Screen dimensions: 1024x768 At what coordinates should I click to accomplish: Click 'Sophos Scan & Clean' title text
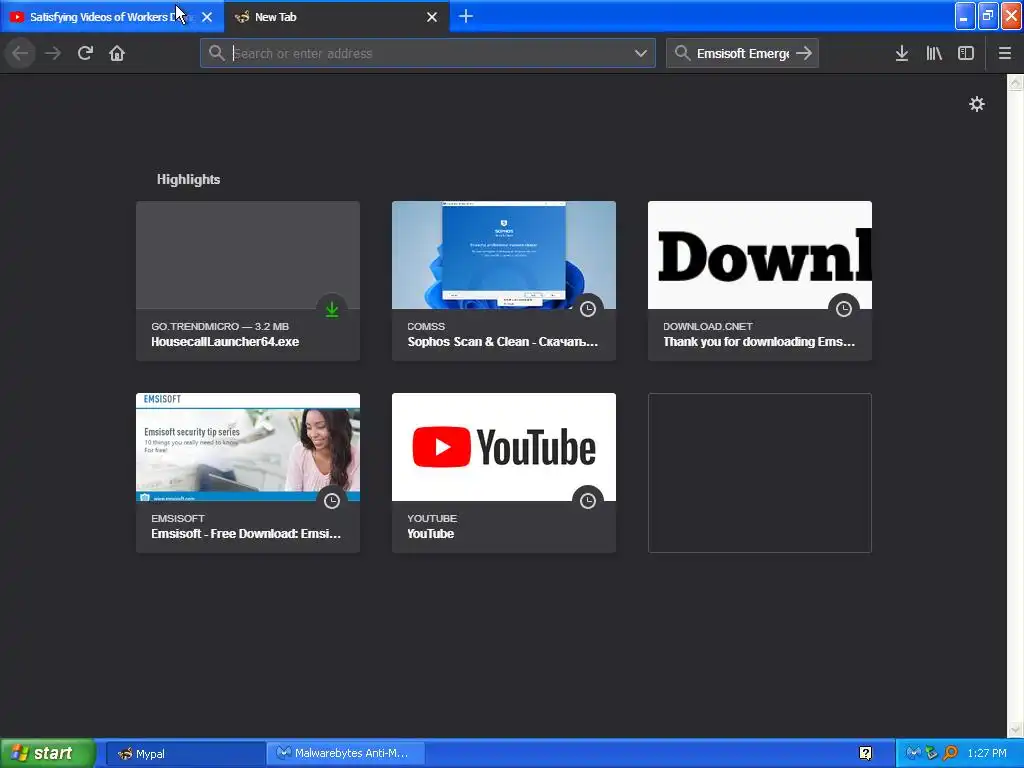[502, 342]
